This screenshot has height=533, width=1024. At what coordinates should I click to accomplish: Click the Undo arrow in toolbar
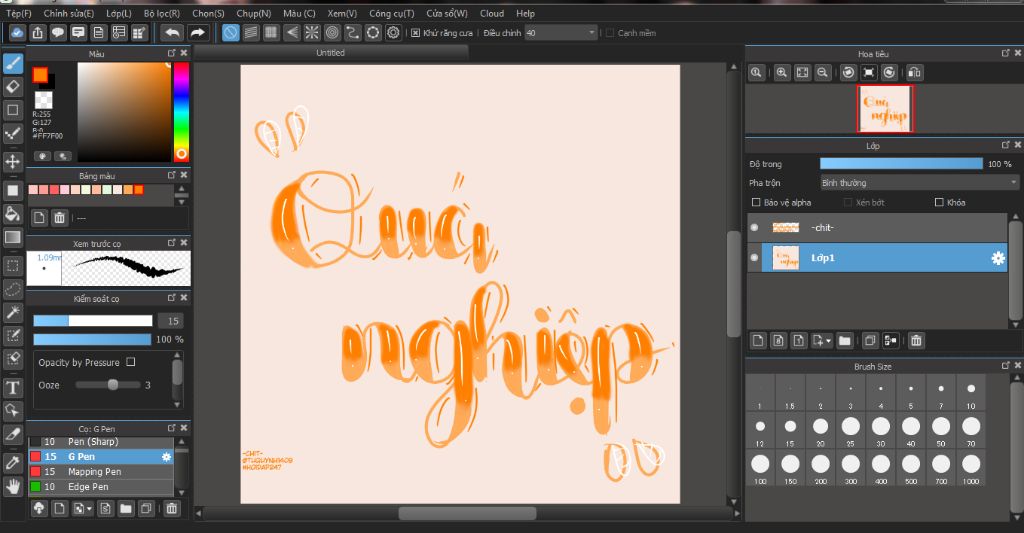coord(172,33)
